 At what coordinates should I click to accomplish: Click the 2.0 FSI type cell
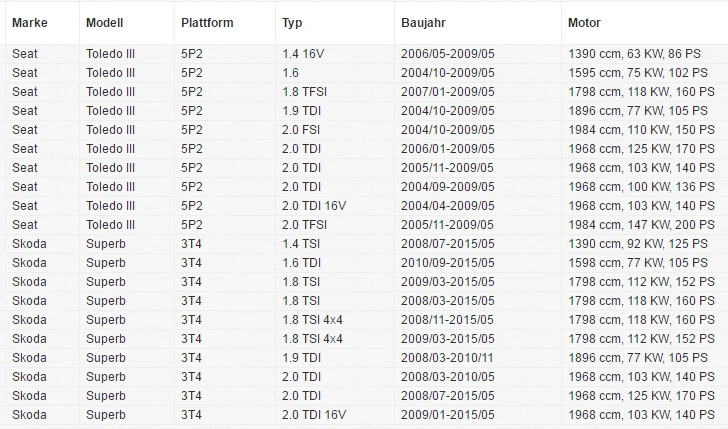point(335,130)
